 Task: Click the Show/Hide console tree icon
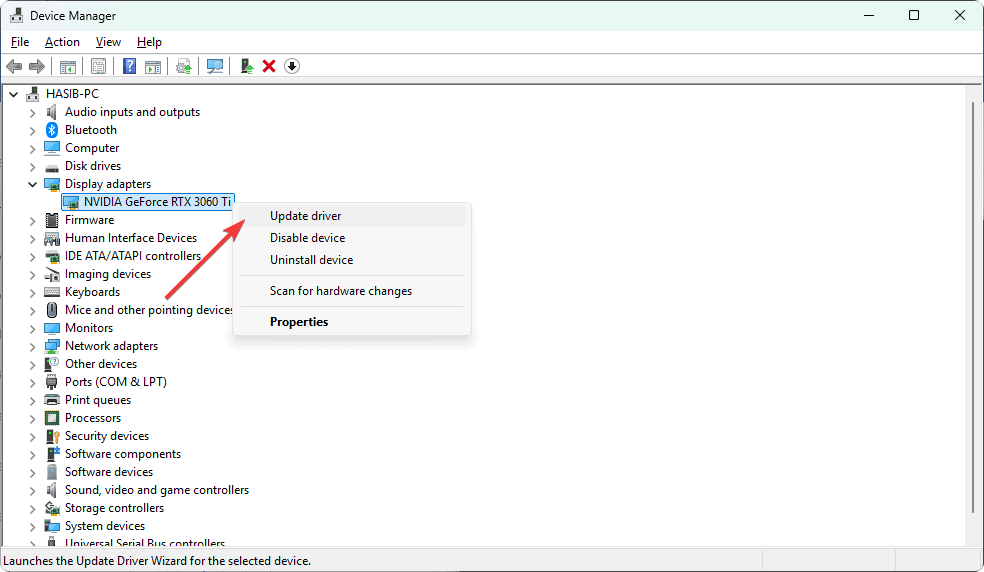68,66
